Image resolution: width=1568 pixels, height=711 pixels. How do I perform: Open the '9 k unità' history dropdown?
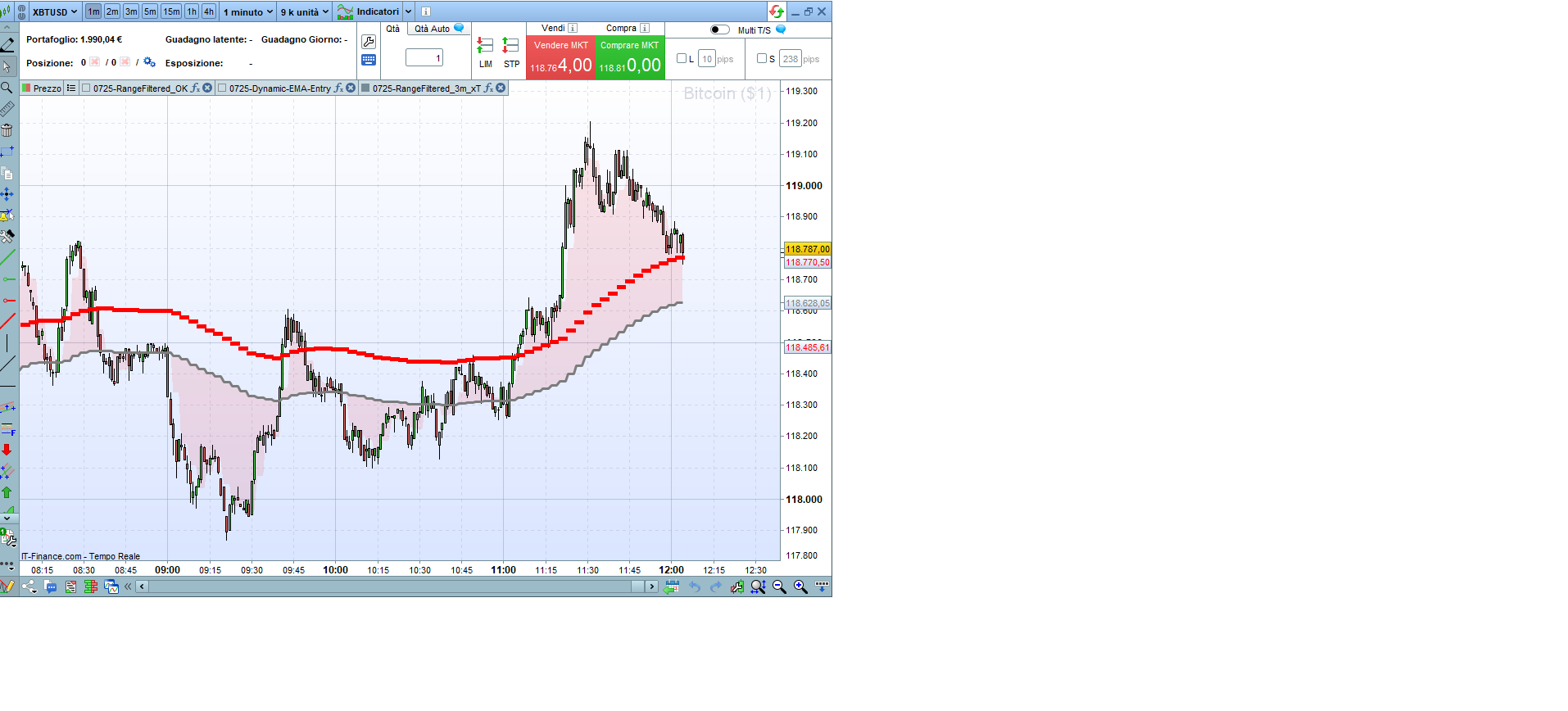click(305, 11)
